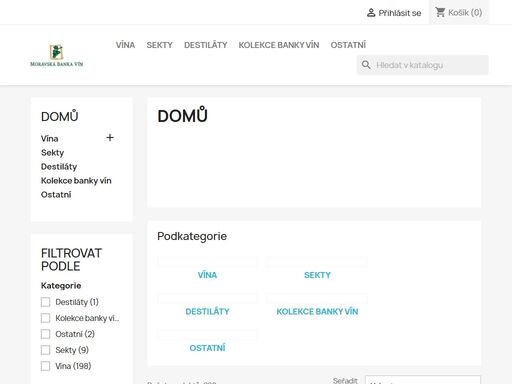Open SEKTY in the top menu

[x=160, y=45]
